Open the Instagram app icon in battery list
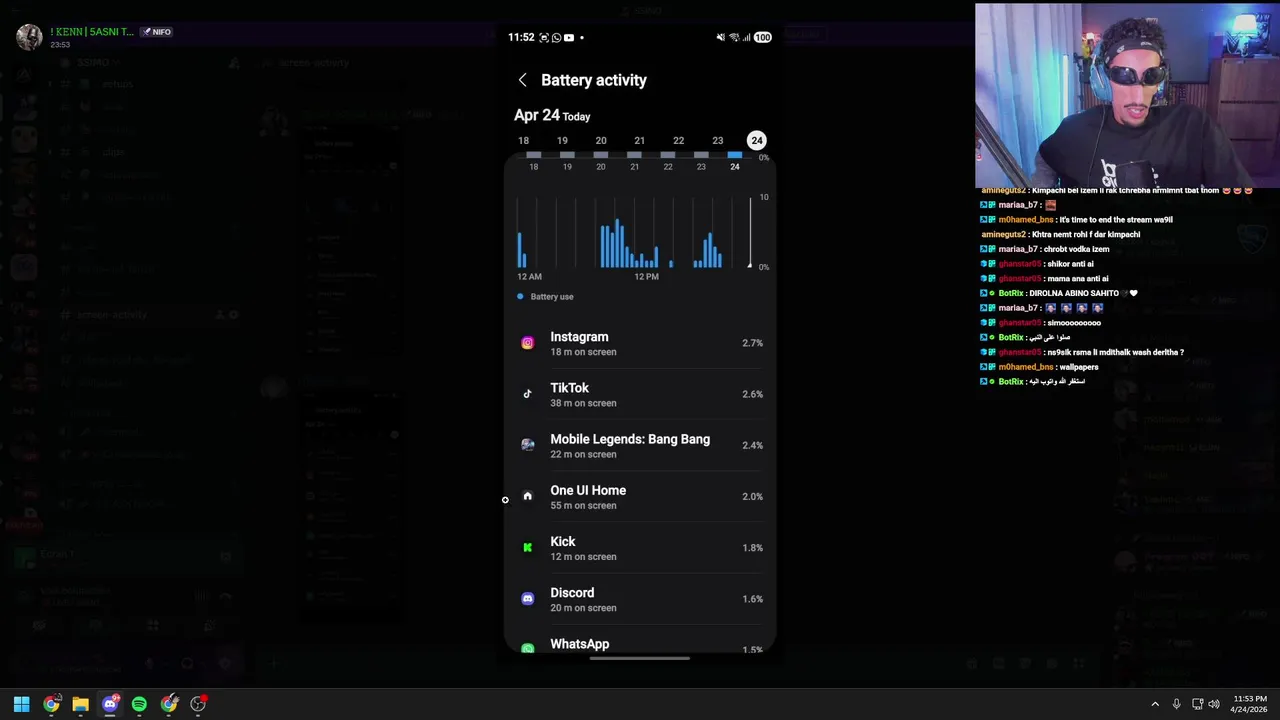Image resolution: width=1280 pixels, height=720 pixels. pos(527,343)
